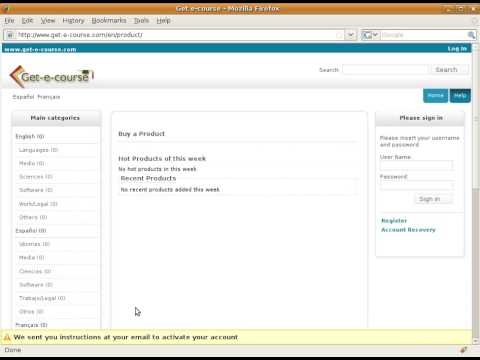Screen dimensions: 480x360
Task: Open the History menu
Action: (x=73, y=21)
